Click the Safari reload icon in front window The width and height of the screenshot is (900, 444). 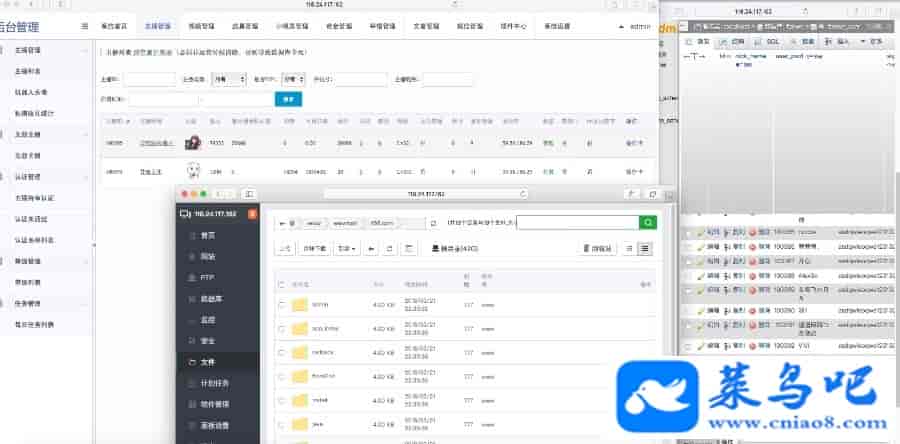click(522, 193)
